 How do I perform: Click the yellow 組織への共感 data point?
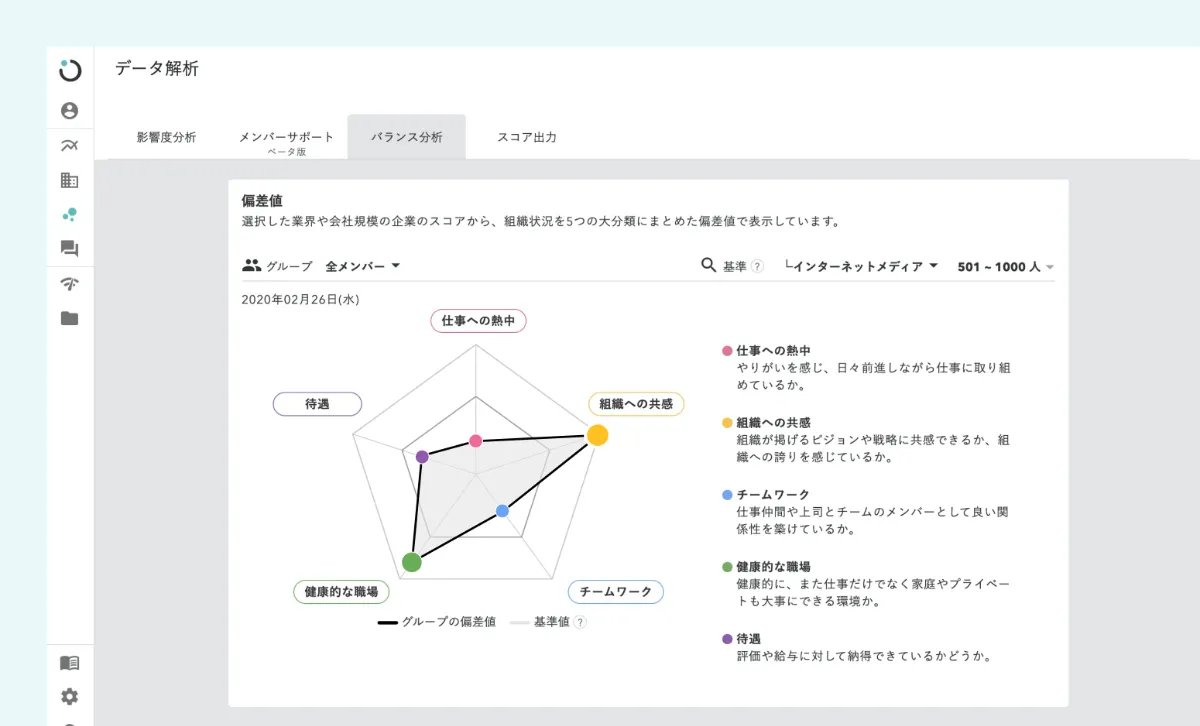[597, 435]
